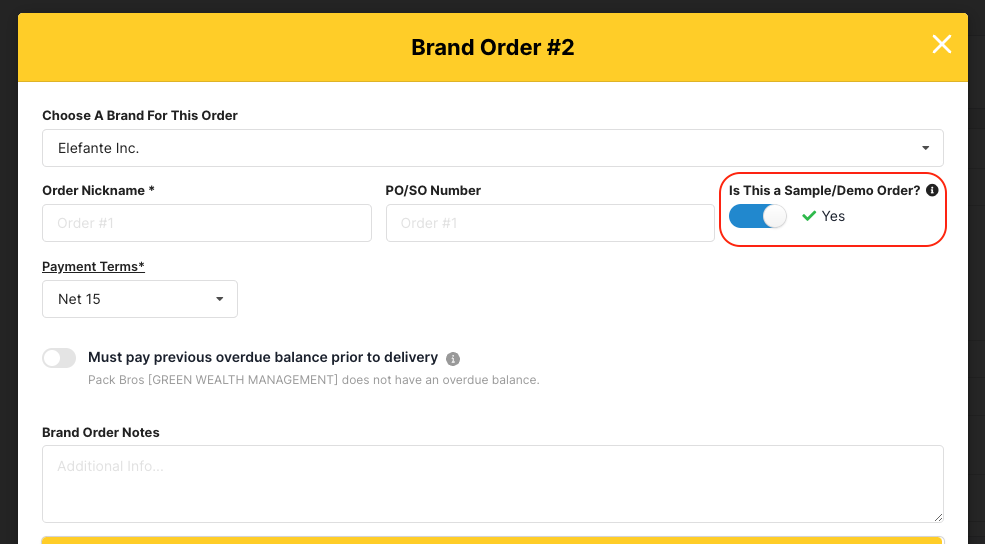Screen dimensions: 985x544
Task: Open the Net 15 payment terms dropdown
Action: pos(139,299)
